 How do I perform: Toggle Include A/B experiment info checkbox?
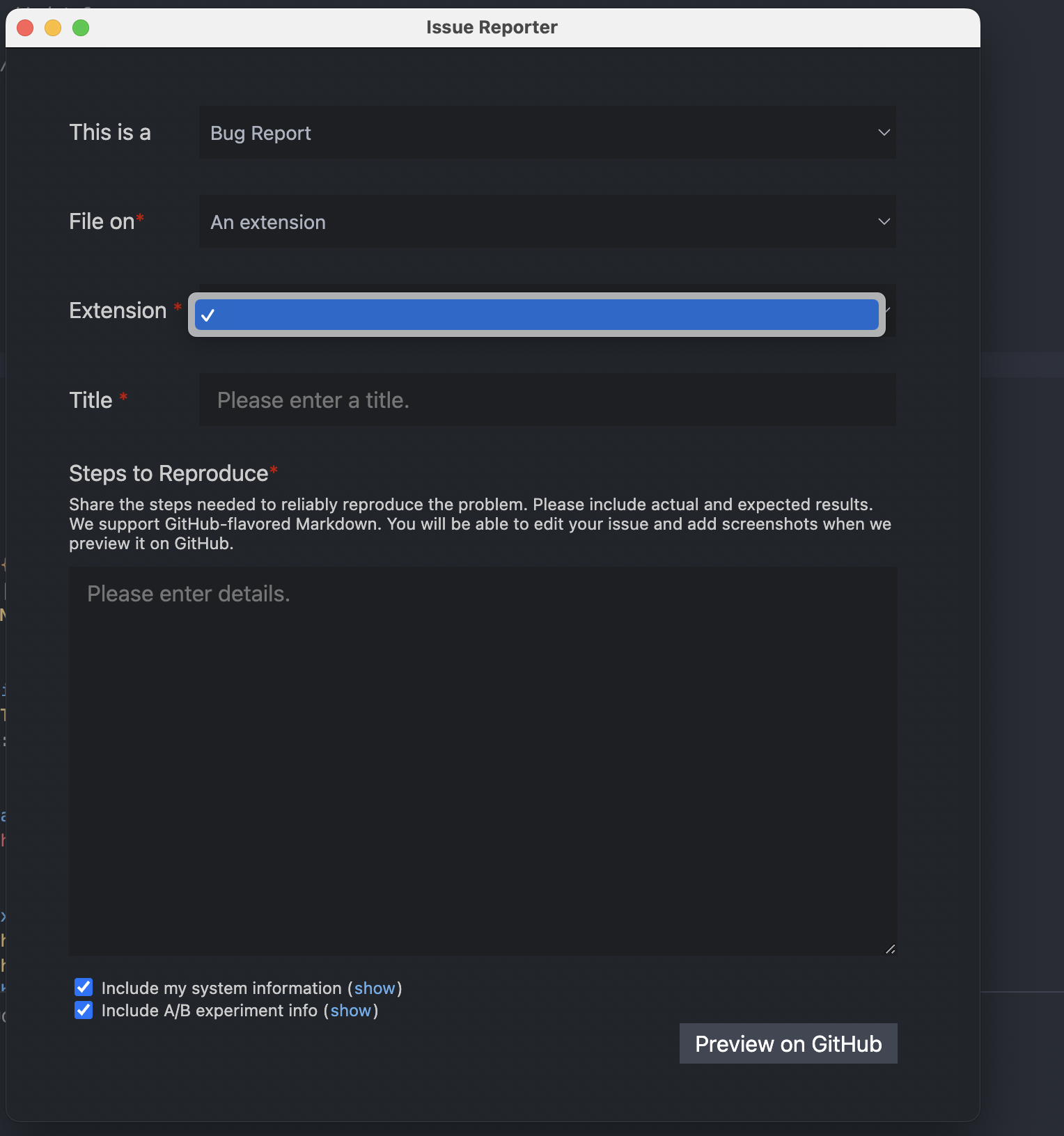coord(84,1009)
